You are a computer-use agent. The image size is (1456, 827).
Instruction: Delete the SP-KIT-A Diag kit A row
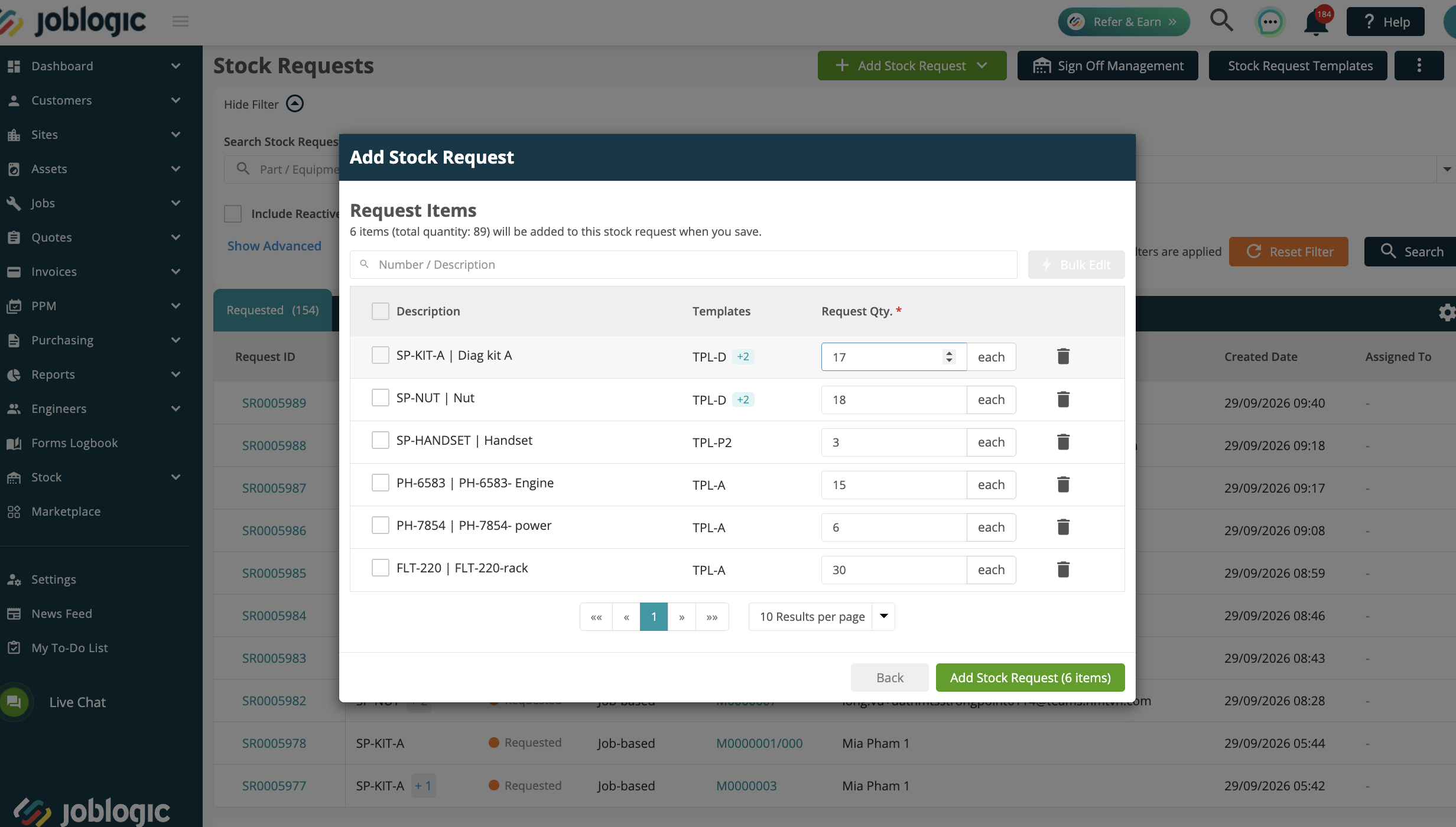1063,356
